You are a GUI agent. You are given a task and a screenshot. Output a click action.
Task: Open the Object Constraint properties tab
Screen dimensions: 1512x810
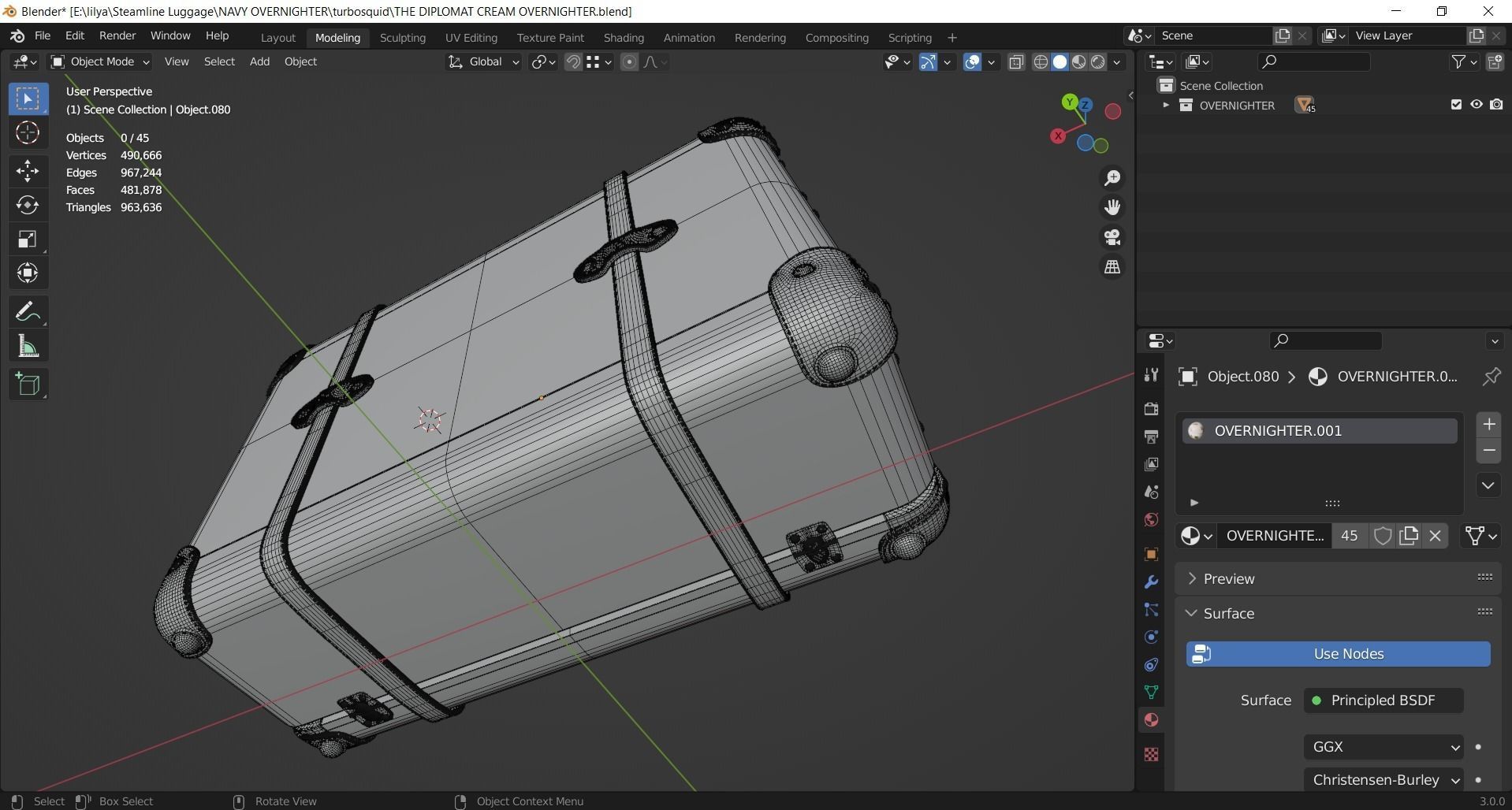tap(1151, 665)
